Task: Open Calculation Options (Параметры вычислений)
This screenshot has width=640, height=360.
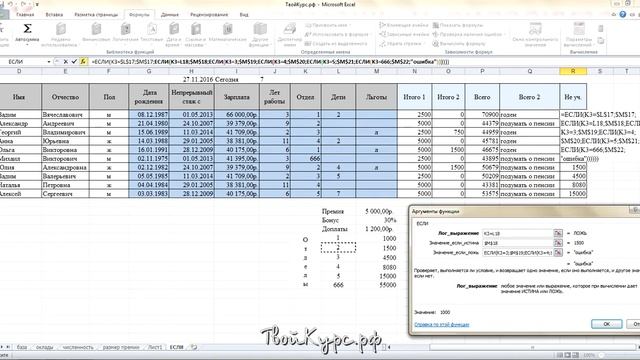Action: pos(579,34)
